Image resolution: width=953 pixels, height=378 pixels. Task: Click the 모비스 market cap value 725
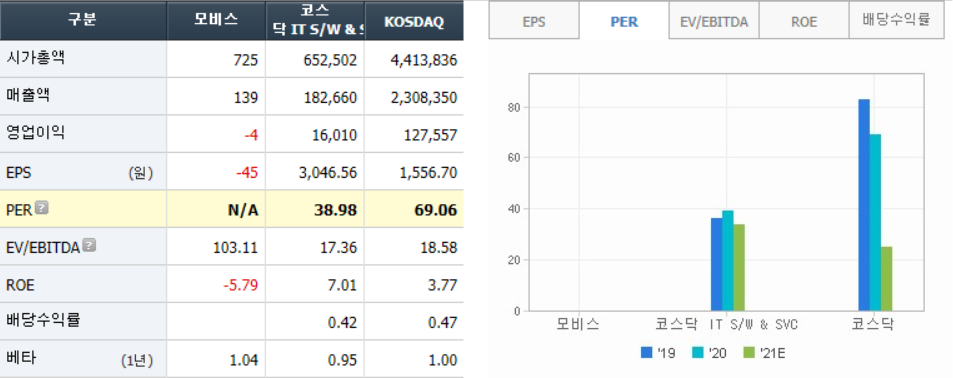246,60
